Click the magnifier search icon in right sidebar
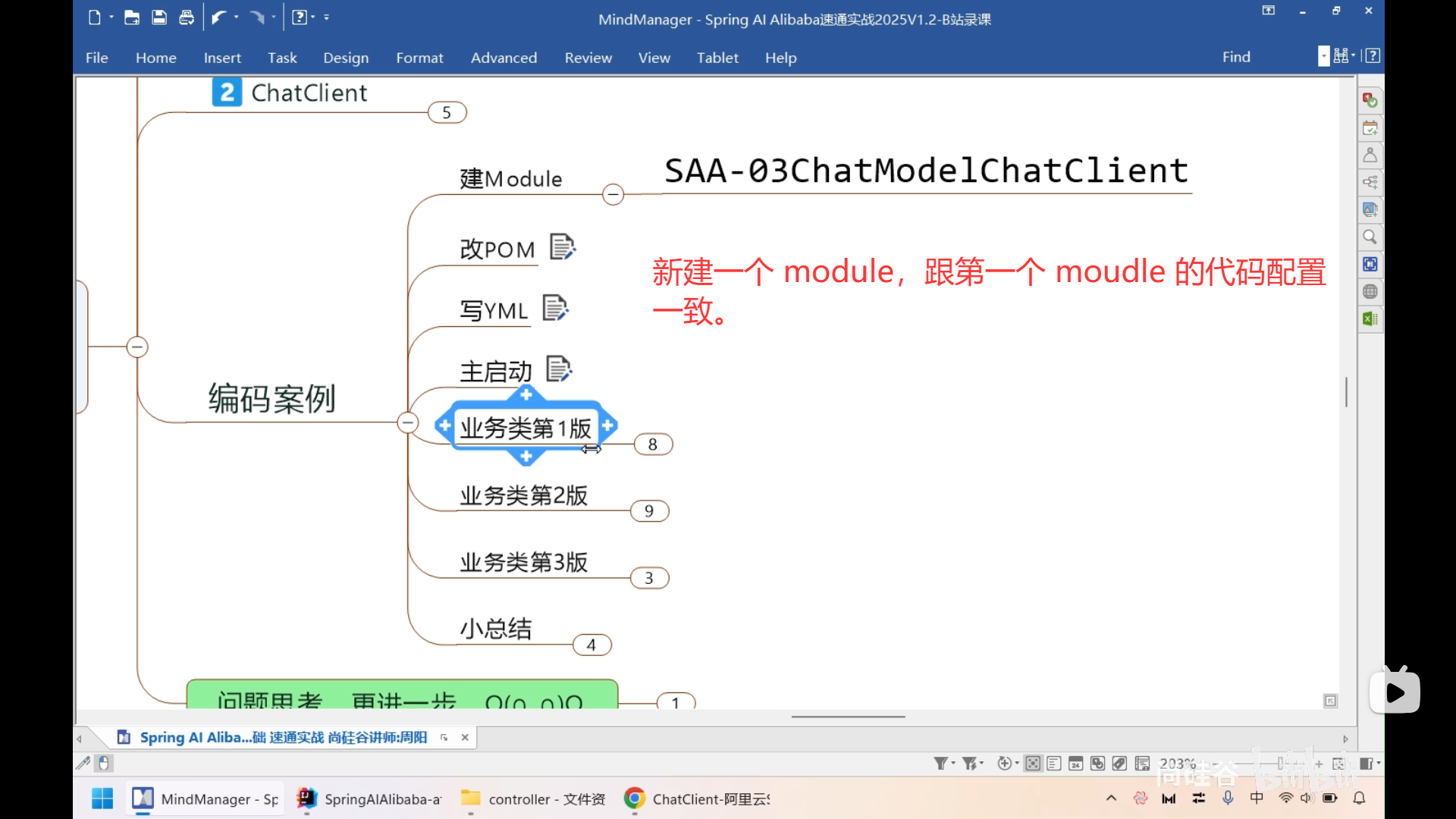The height and width of the screenshot is (819, 1456). (x=1370, y=237)
